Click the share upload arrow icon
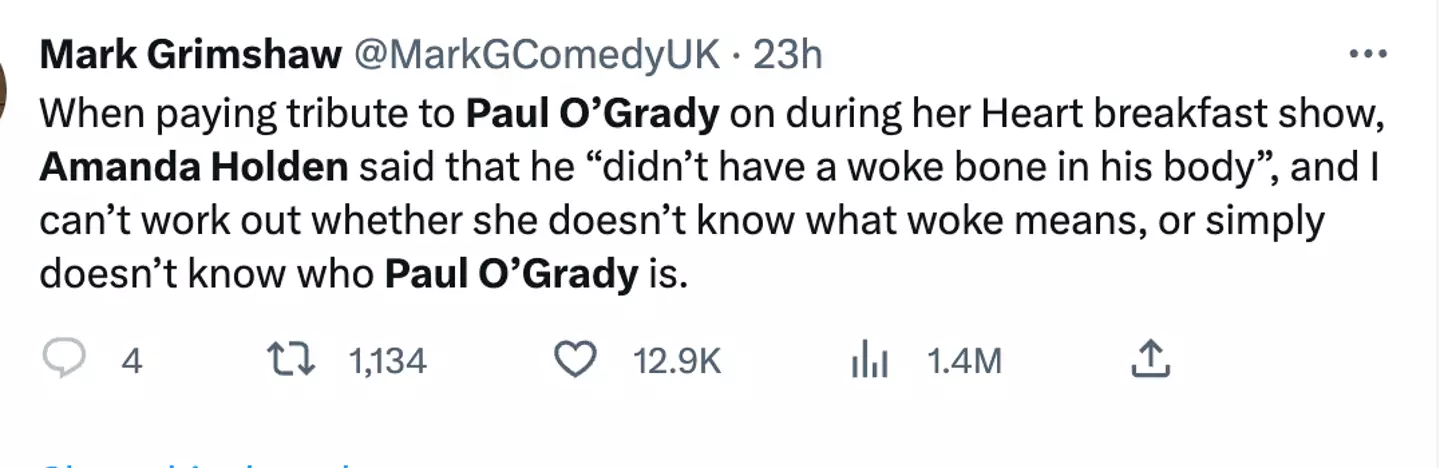1440x468 pixels. [1150, 360]
